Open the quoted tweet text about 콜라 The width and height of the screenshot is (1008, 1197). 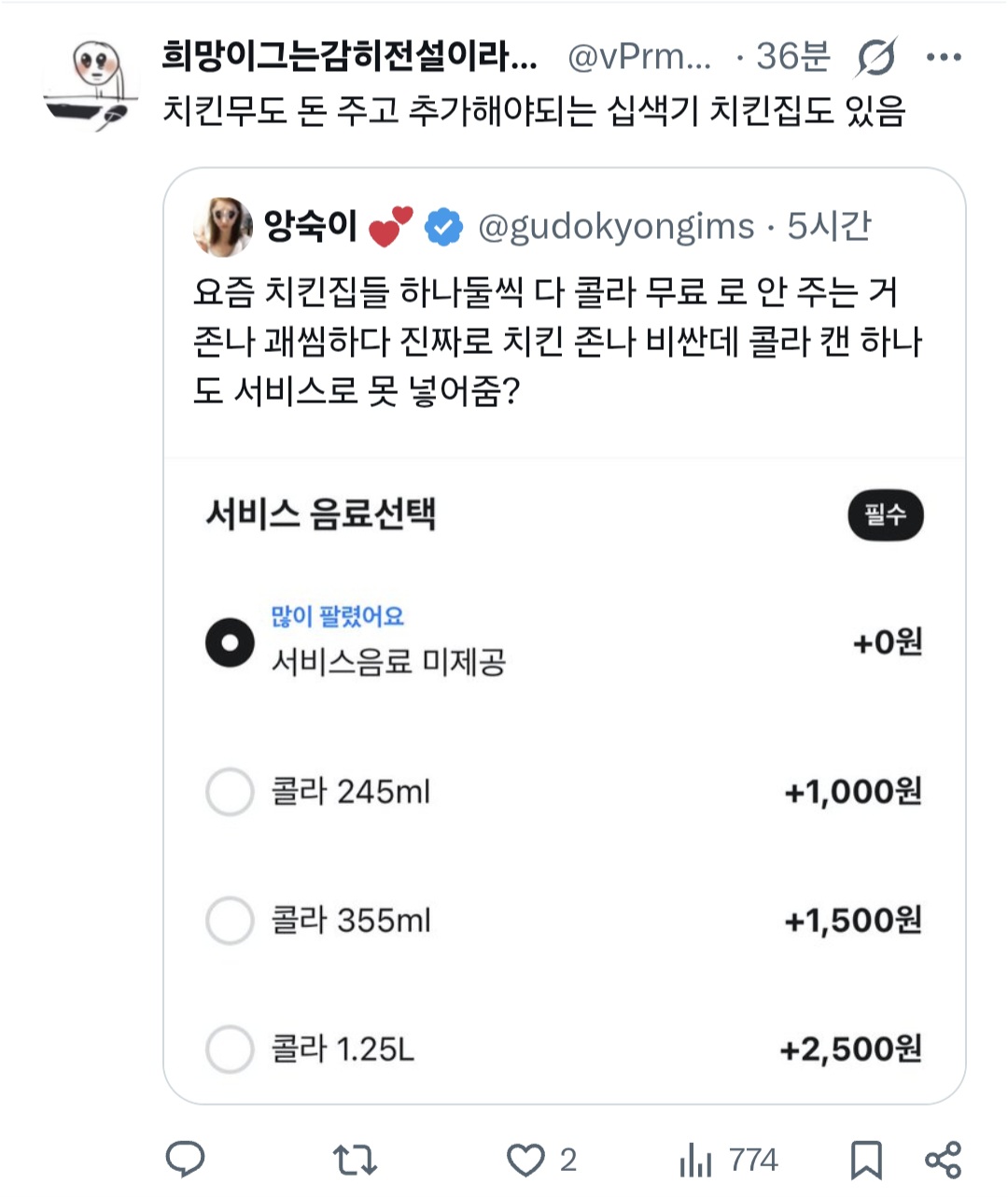click(x=557, y=341)
